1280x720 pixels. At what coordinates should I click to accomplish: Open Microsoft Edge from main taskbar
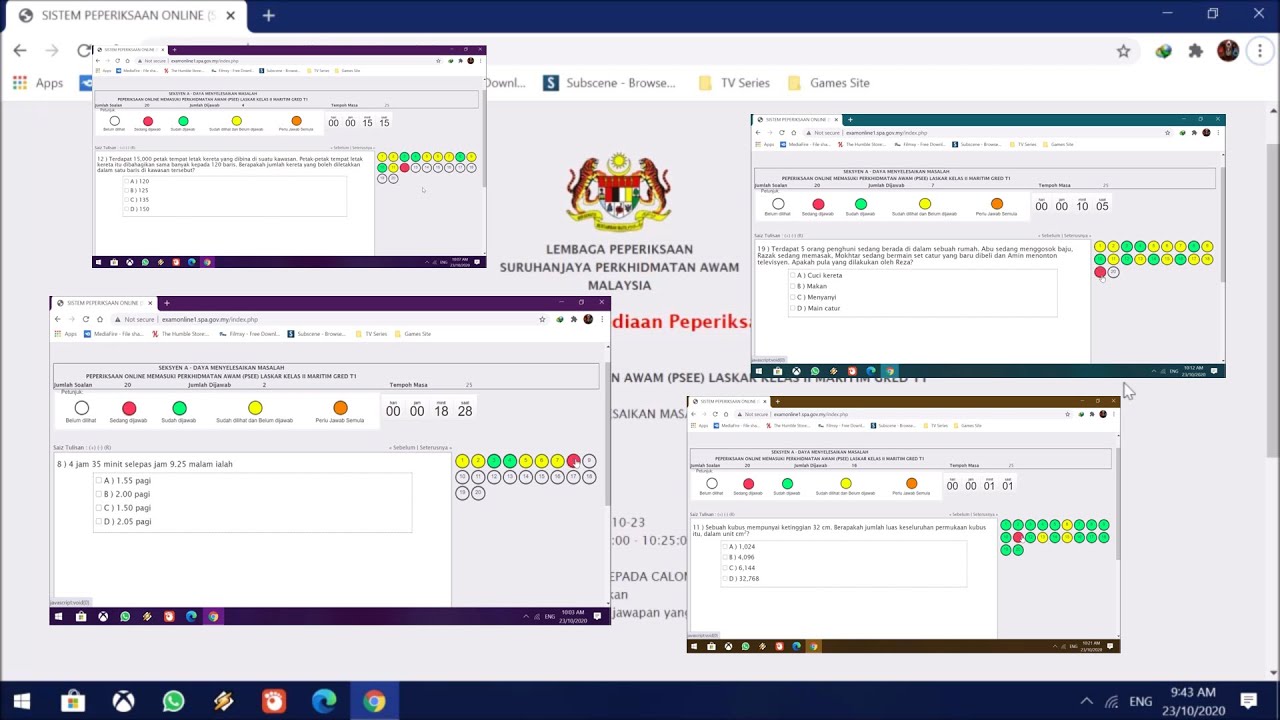(x=324, y=702)
